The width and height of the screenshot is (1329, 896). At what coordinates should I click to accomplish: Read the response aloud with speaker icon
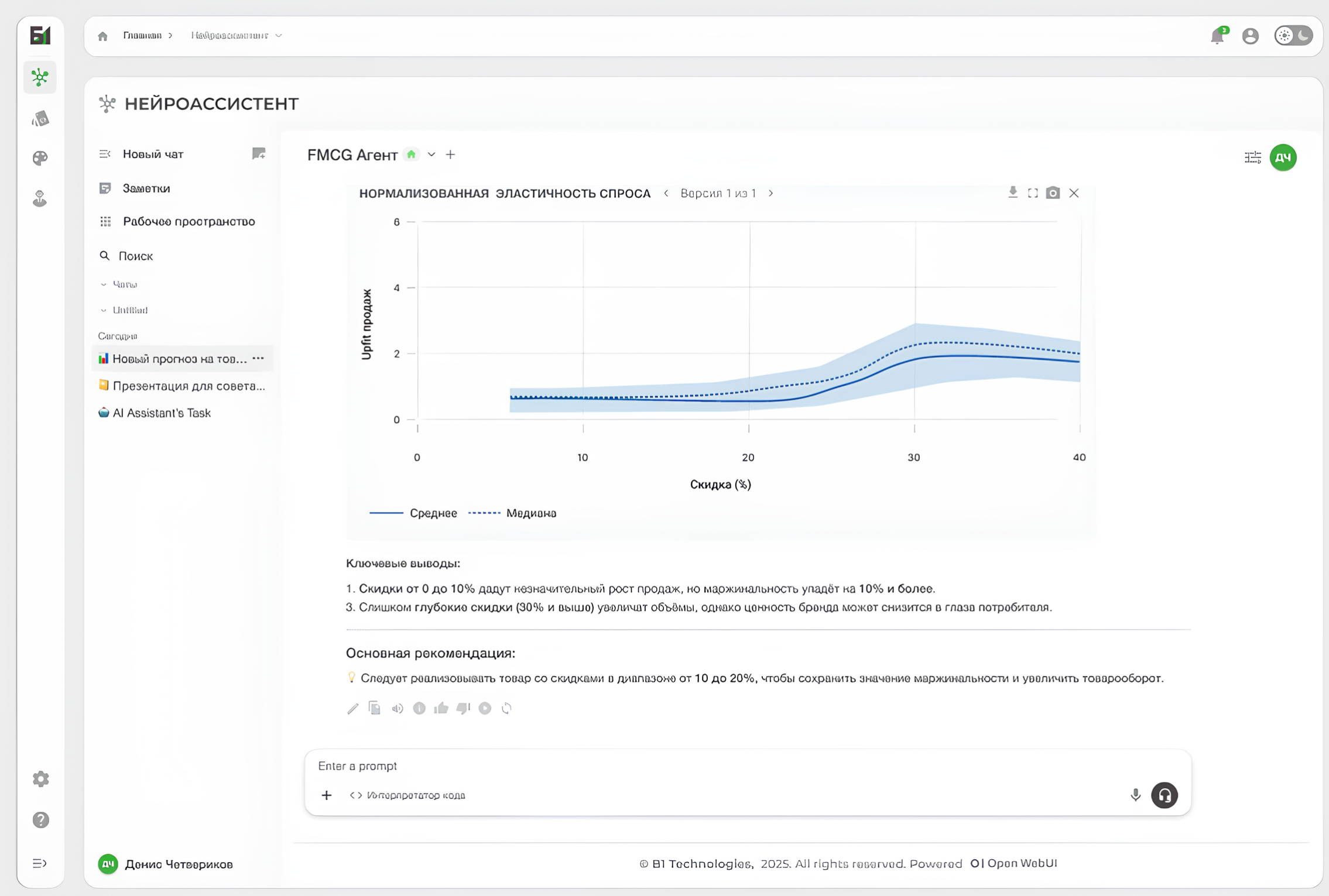click(x=397, y=708)
